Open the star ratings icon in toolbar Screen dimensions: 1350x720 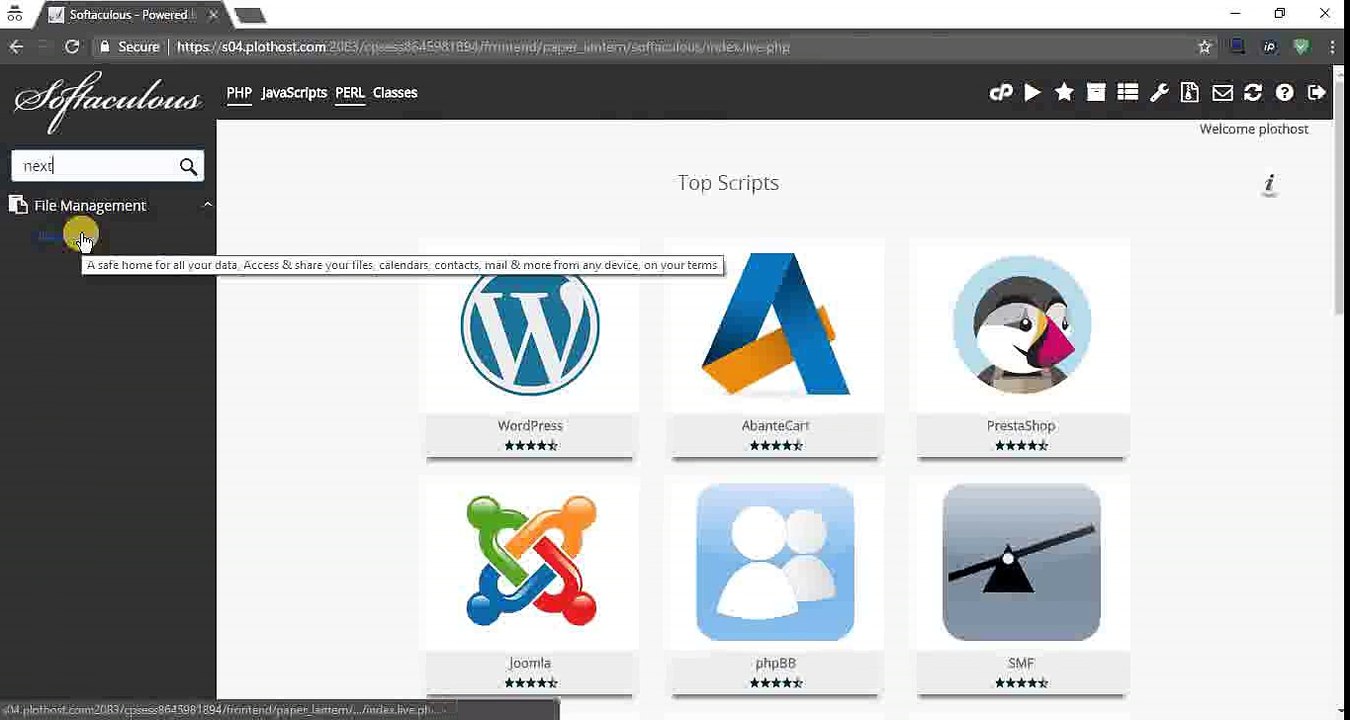[x=1064, y=92]
